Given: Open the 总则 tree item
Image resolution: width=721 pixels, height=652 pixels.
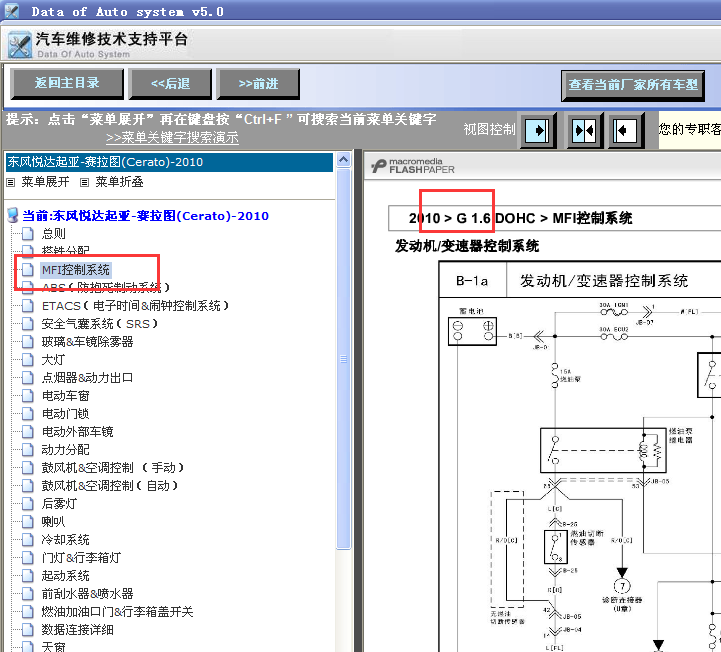Looking at the screenshot, I should click(54, 234).
